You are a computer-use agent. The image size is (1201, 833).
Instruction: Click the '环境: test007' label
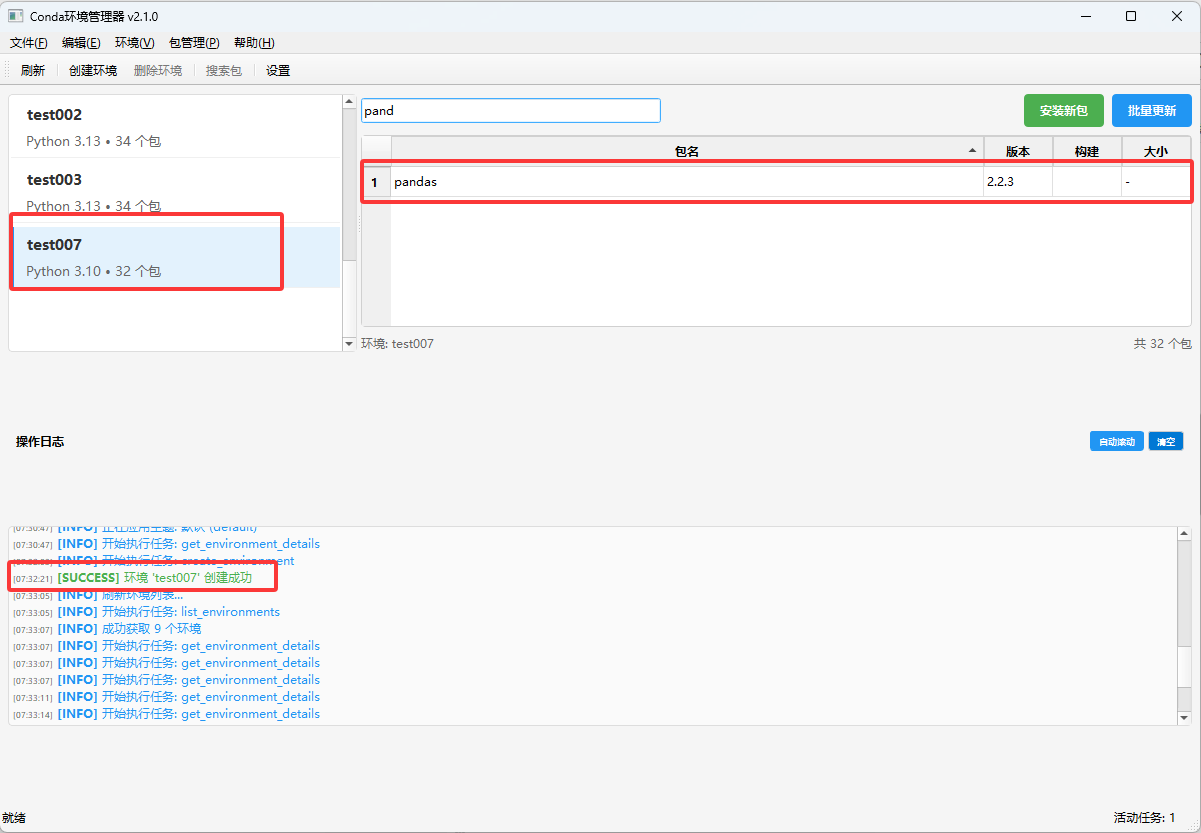pos(397,343)
